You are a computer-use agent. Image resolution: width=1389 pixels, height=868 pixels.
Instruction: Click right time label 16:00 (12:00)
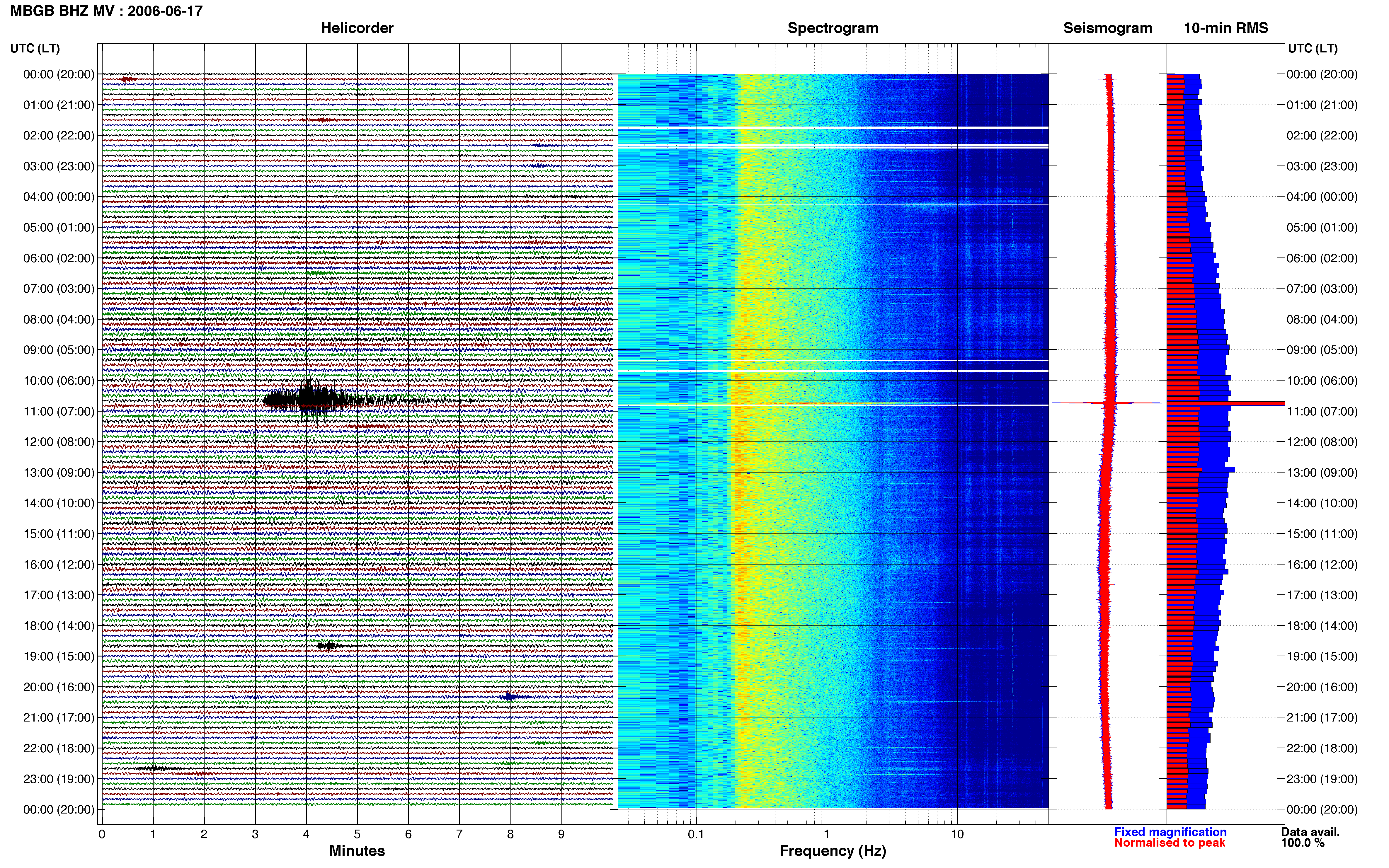pyautogui.click(x=1322, y=564)
